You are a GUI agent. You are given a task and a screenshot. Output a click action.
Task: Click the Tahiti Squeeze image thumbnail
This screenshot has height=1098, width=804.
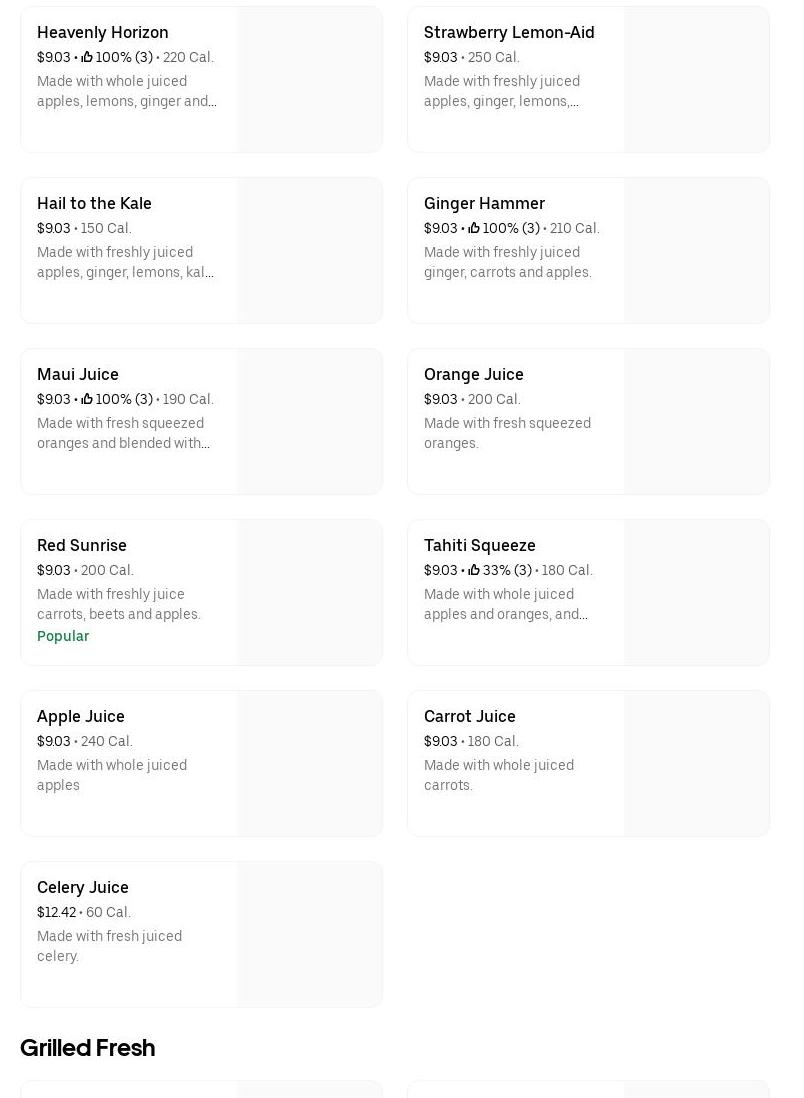[696, 593]
